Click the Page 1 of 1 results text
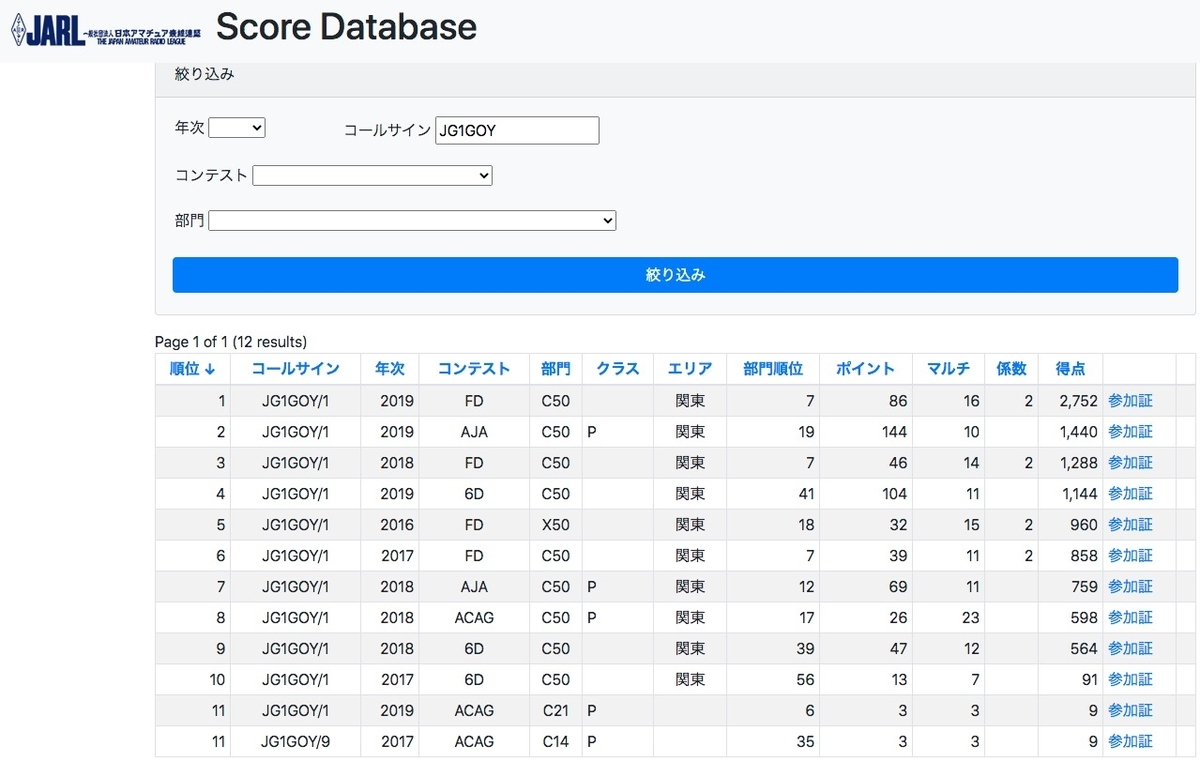 [231, 342]
